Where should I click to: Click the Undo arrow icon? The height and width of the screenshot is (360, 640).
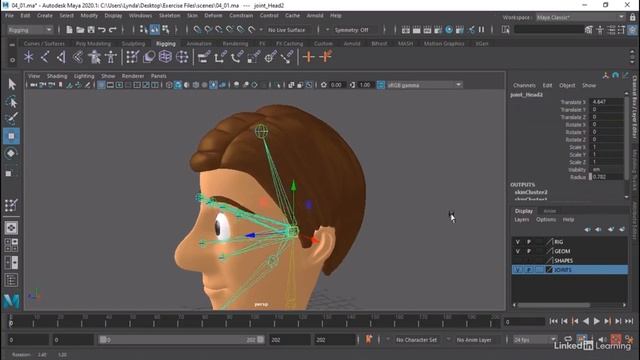coord(102,30)
